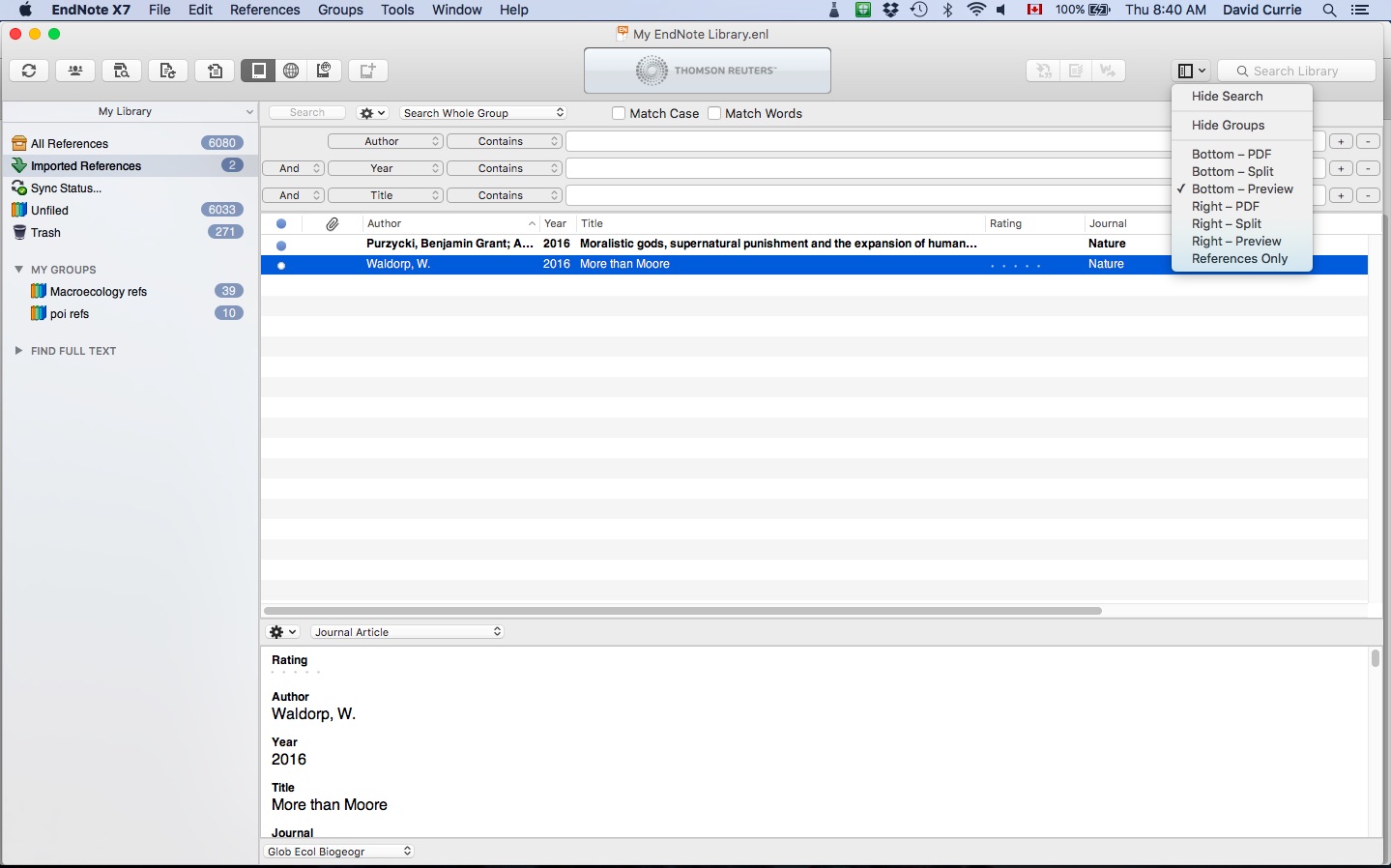Open Year field selector dropdown
This screenshot has height=868, width=1391.
coord(385,168)
